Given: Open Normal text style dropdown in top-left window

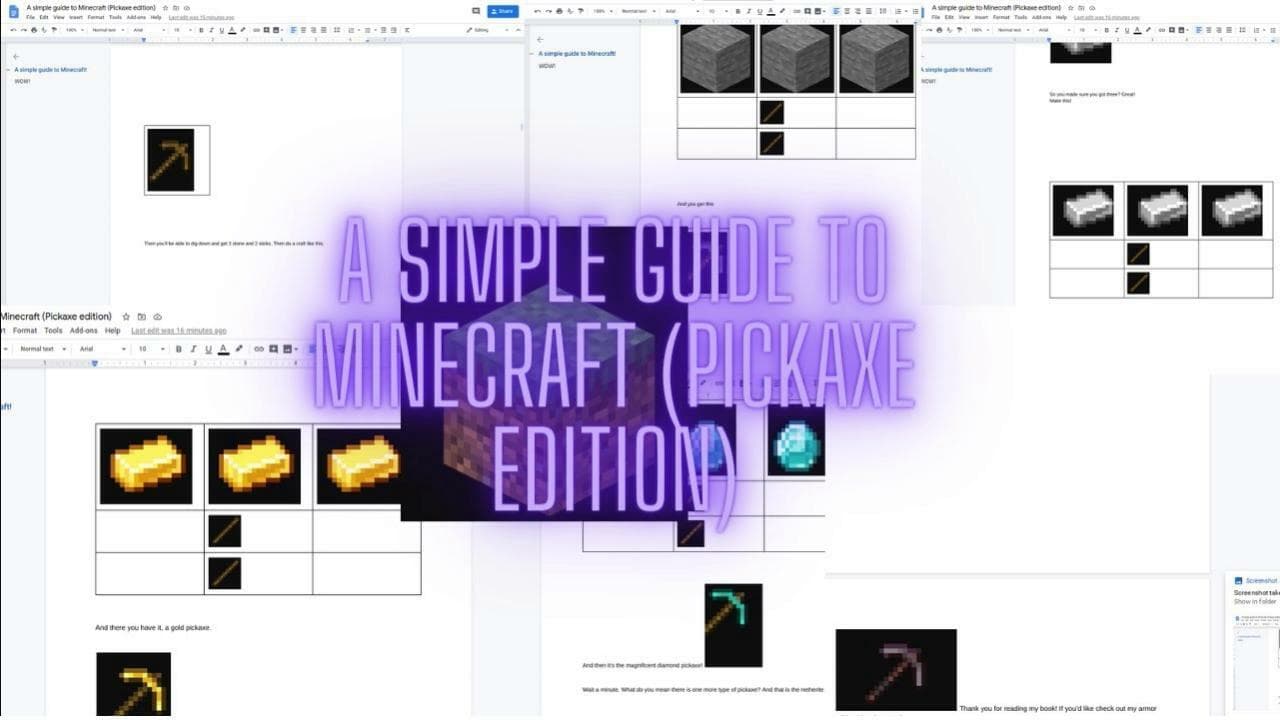Looking at the screenshot, I should (x=107, y=30).
